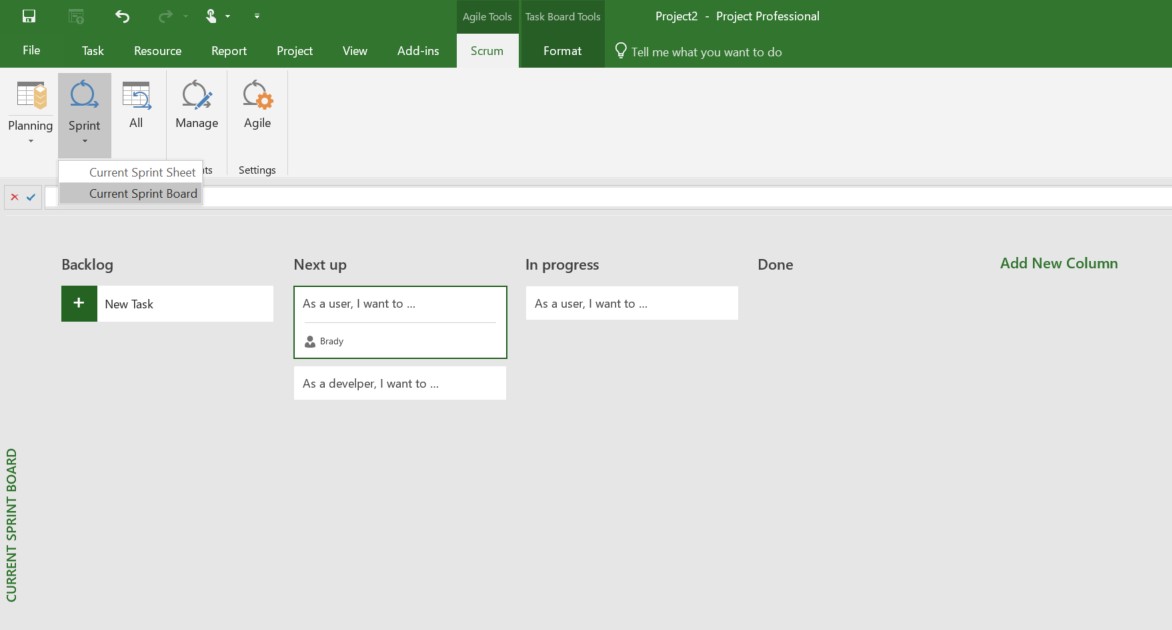Expand the touch mode dropdown arrow
Screen dimensions: 1172x630
[227, 16]
